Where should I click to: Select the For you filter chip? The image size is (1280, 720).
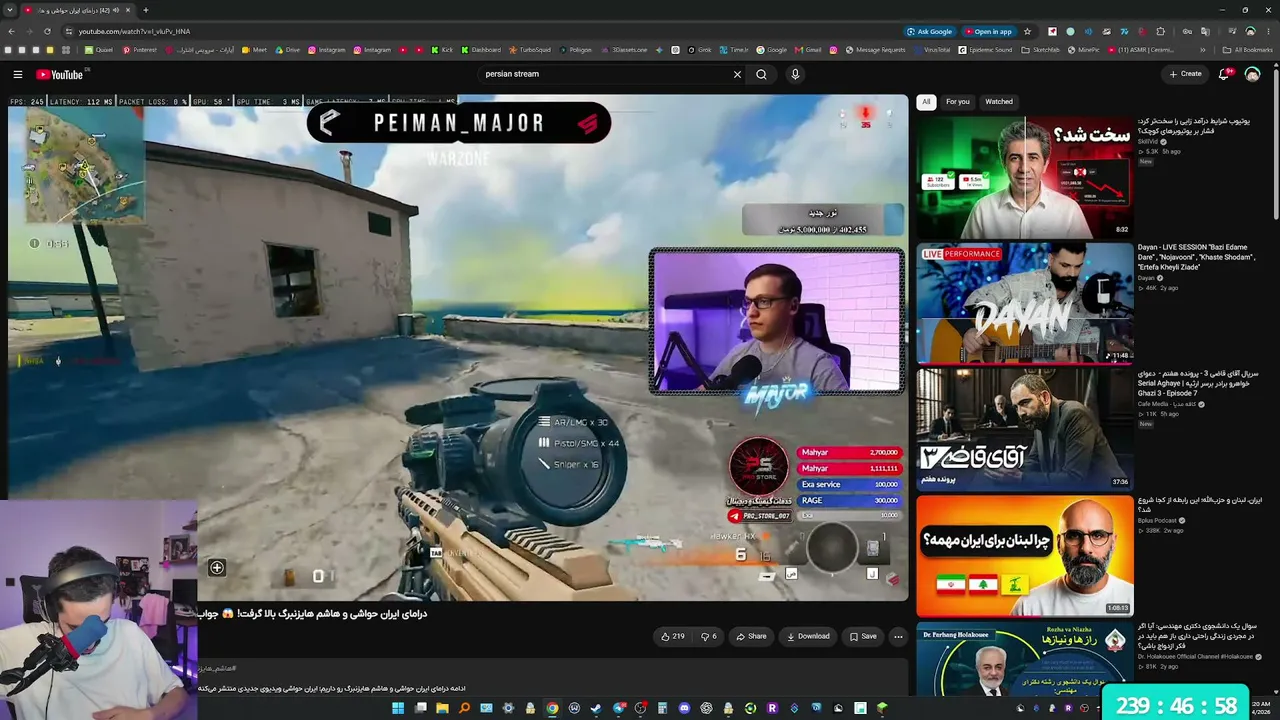(958, 101)
